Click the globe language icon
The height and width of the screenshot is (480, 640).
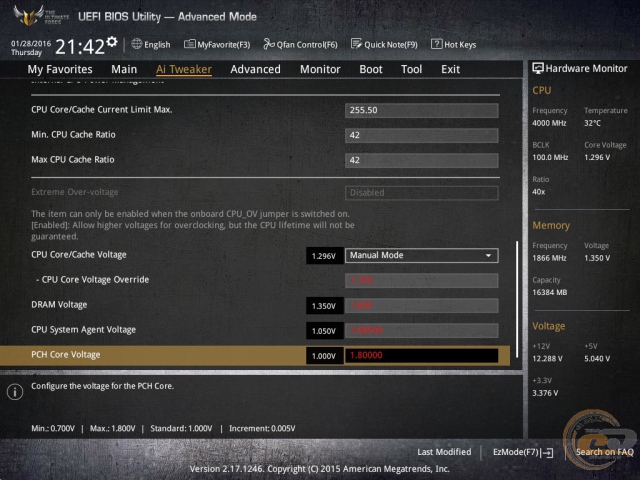pyautogui.click(x=137, y=44)
